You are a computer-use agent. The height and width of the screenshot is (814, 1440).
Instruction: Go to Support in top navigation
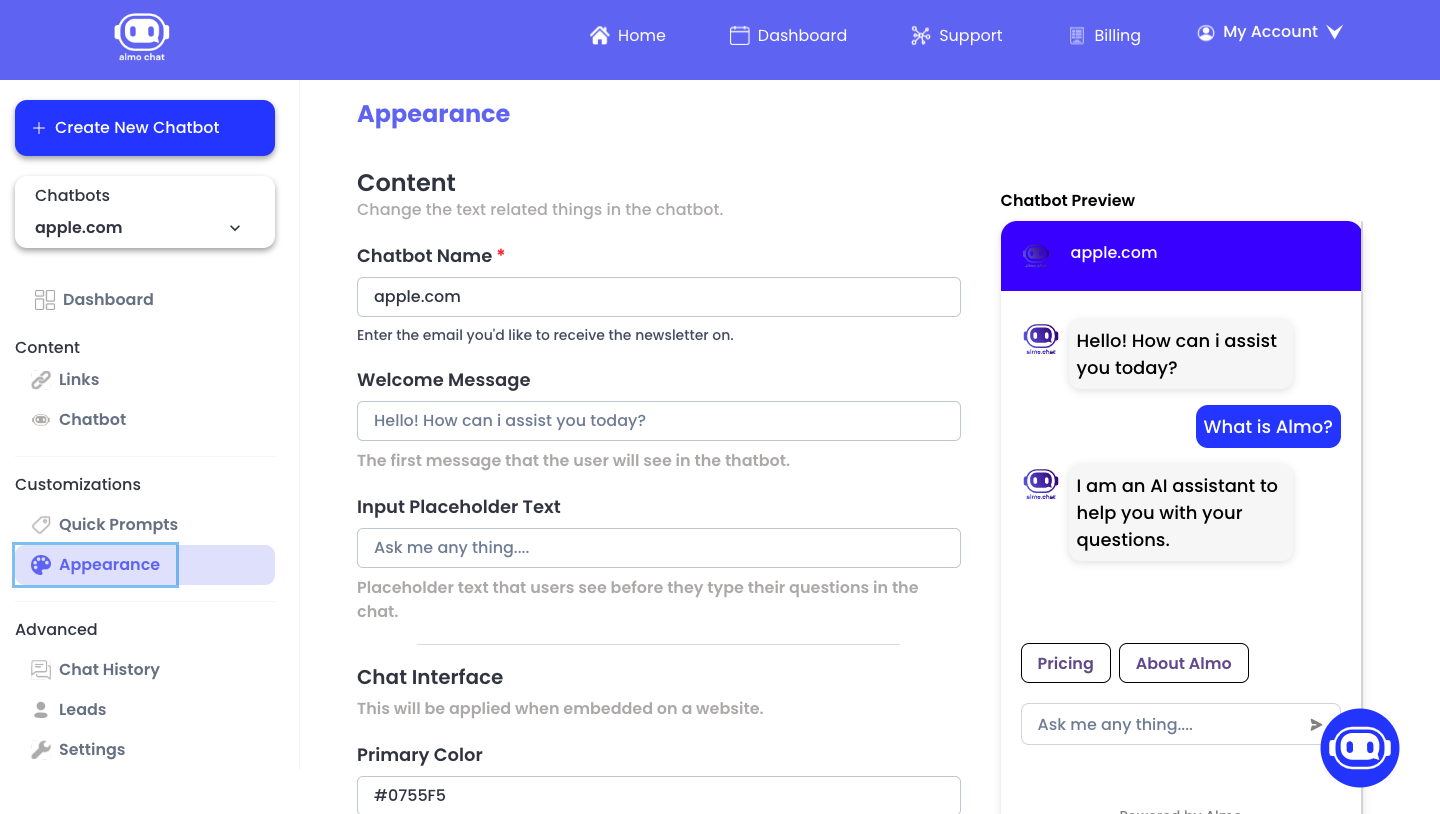click(x=956, y=36)
